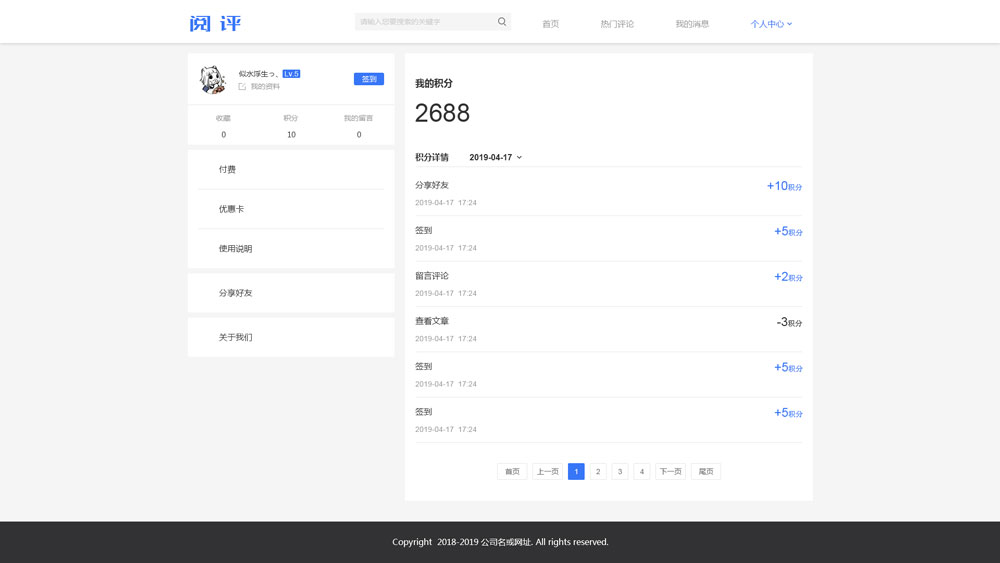
Task: Go to 首页 in top navigation
Action: 550,24
